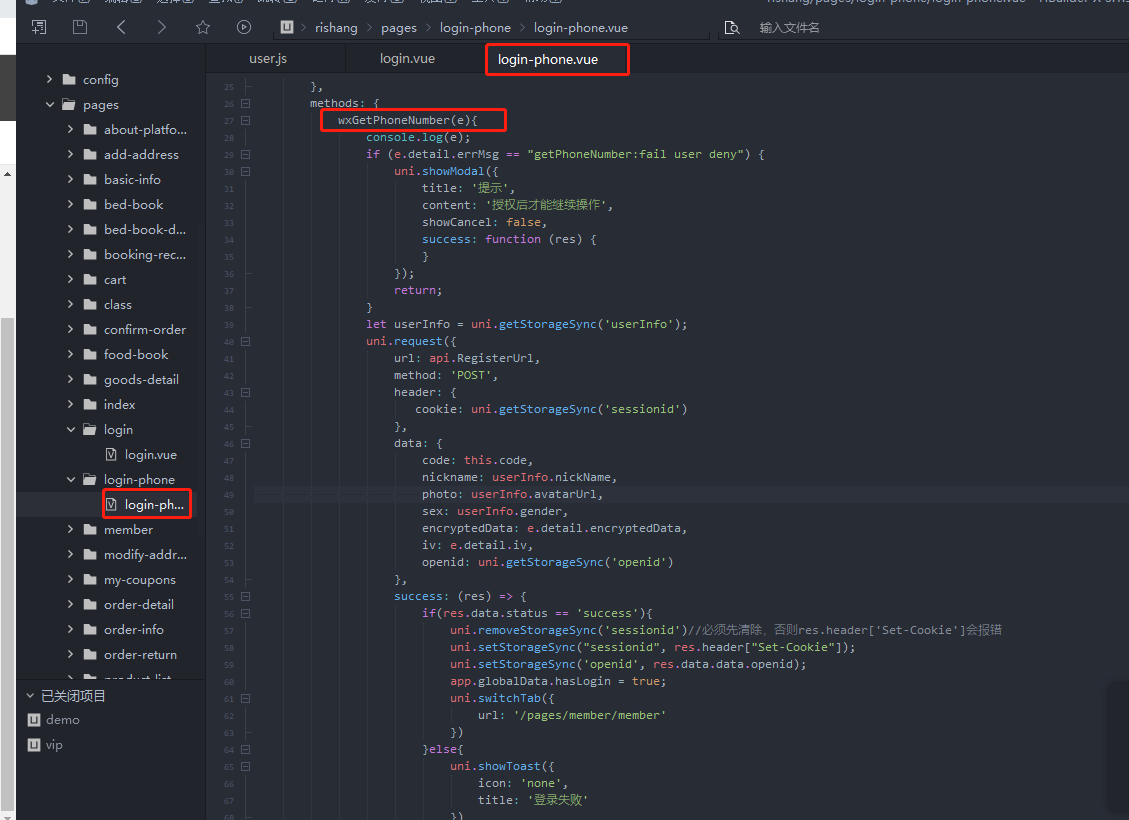The height and width of the screenshot is (820, 1129).
Task: Open login.vue in the file tree
Action: tap(150, 454)
